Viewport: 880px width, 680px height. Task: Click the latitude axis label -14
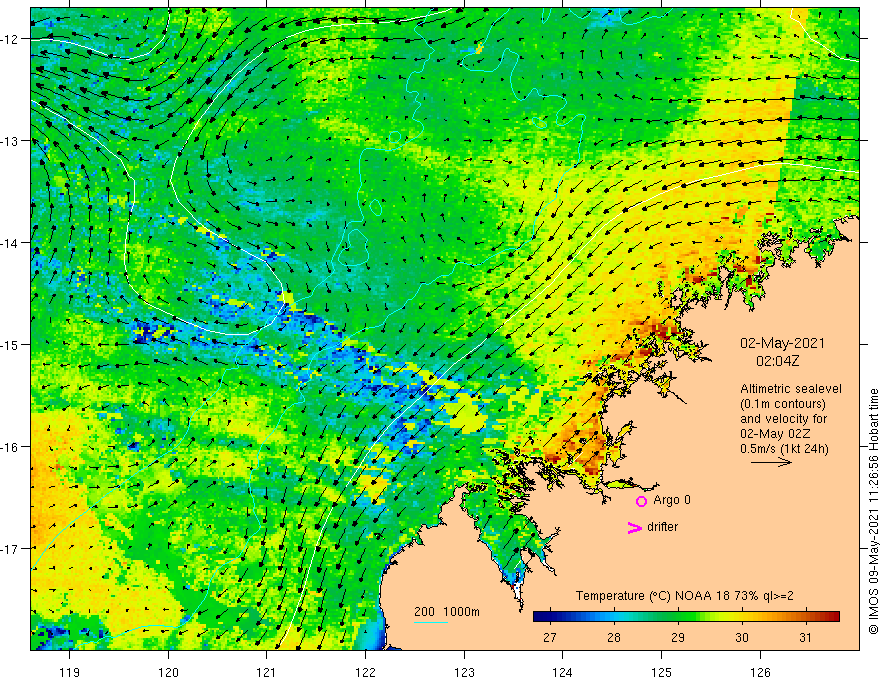pyautogui.click(x=10, y=243)
